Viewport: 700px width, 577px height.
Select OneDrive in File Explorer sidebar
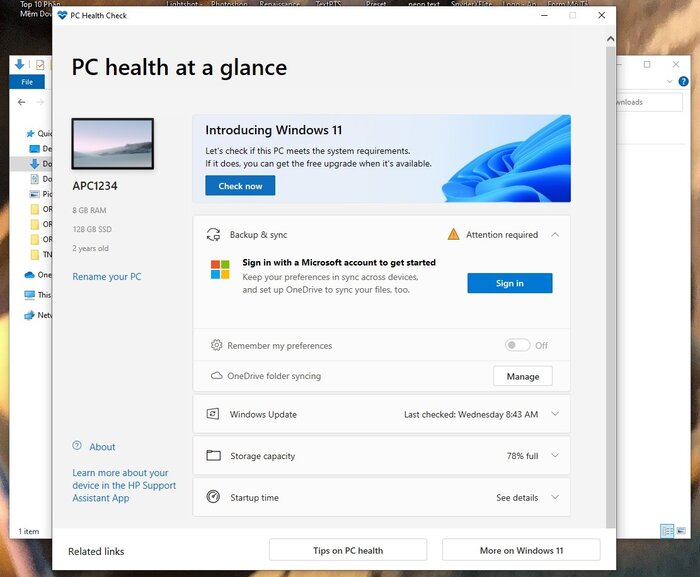(38, 275)
